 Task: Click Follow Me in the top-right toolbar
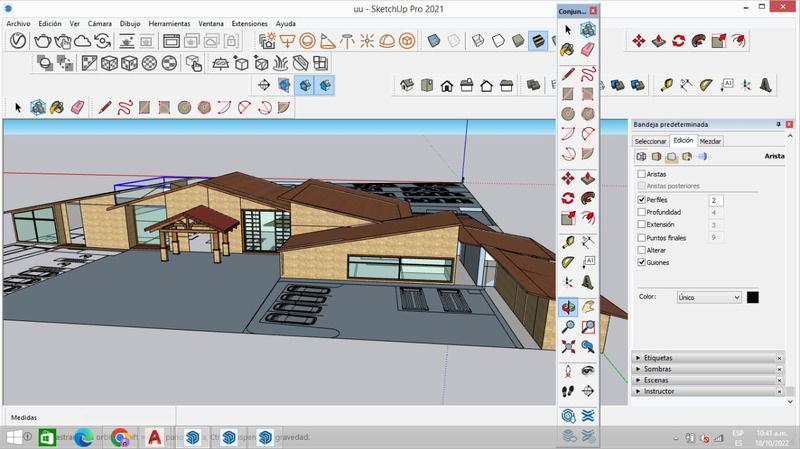pos(698,41)
